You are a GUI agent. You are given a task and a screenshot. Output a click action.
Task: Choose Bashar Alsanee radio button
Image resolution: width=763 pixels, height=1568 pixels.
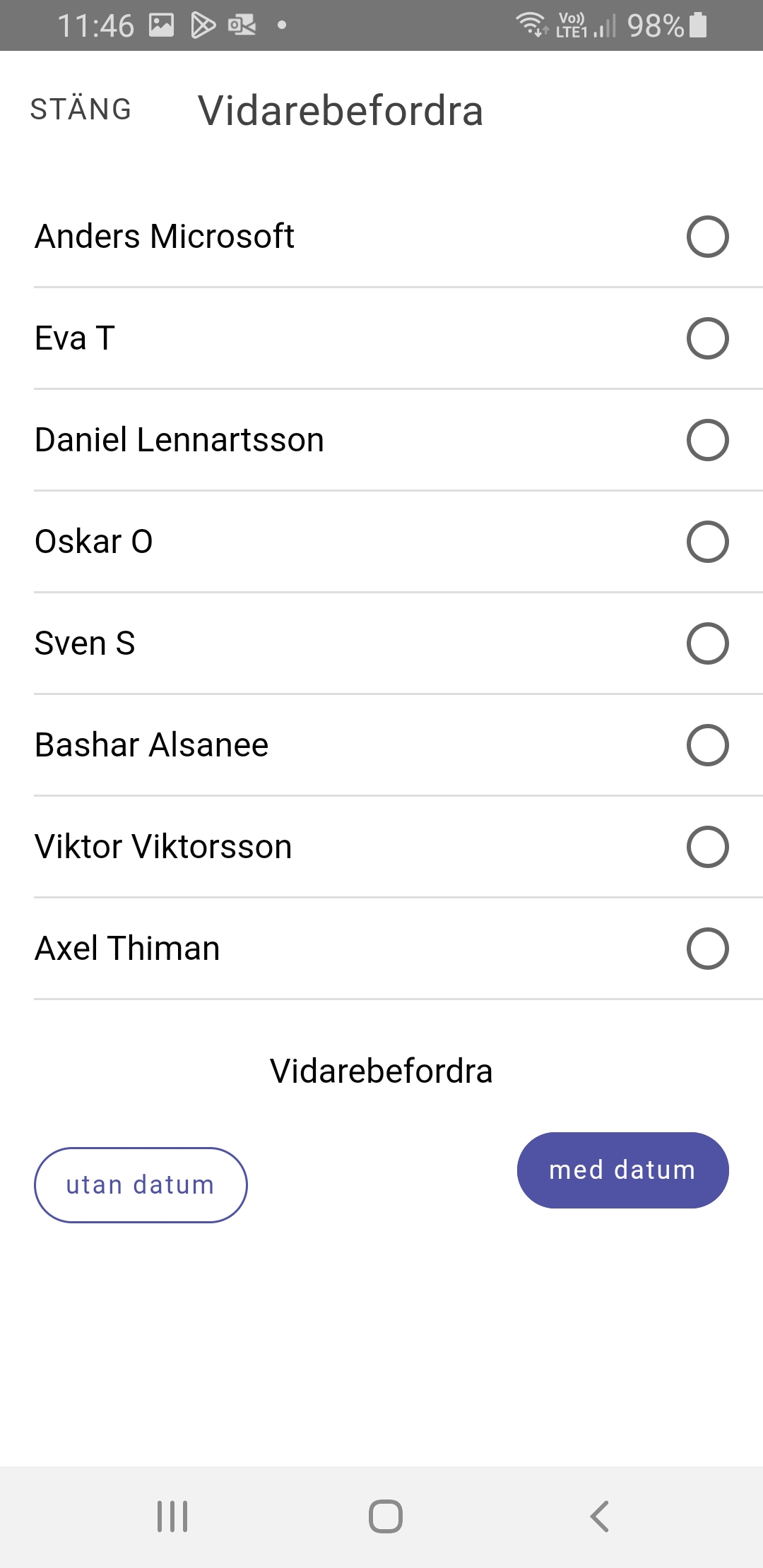click(x=707, y=745)
